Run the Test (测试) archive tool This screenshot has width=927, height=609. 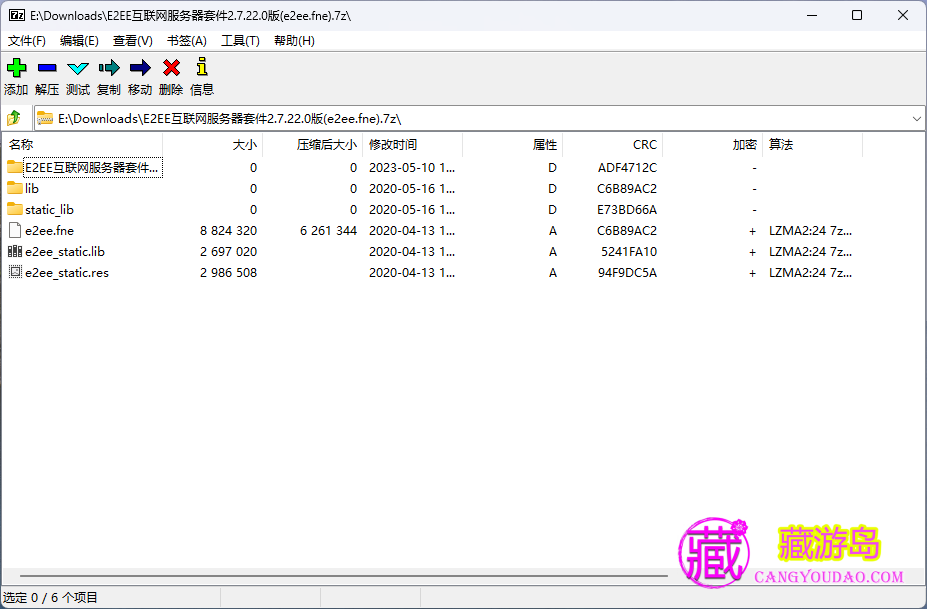point(78,69)
